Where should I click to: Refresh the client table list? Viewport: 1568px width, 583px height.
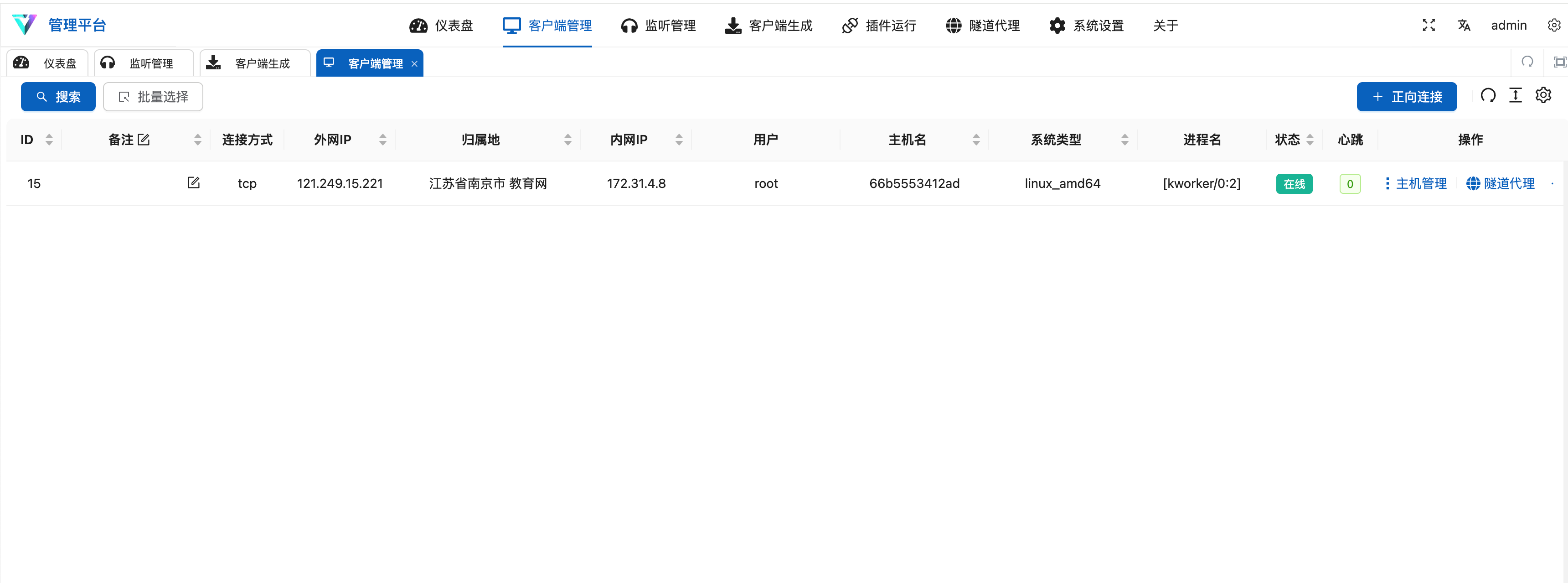pos(1488,96)
